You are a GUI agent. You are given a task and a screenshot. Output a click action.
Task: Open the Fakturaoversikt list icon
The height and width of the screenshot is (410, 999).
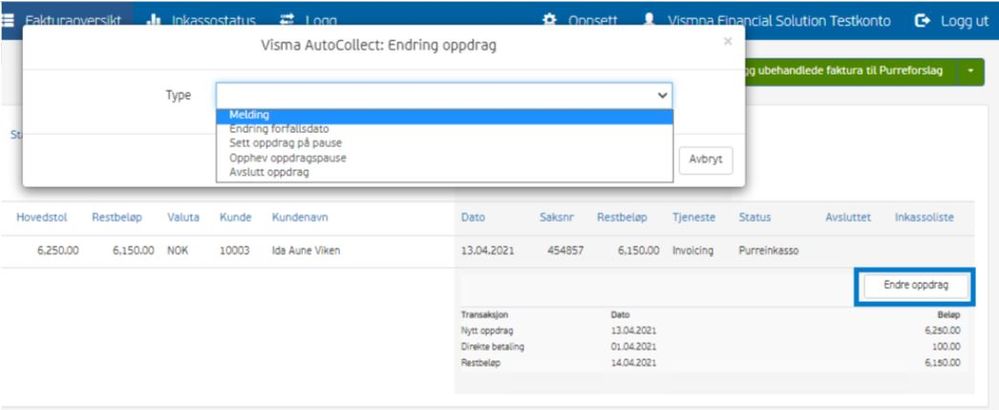coord(8,20)
